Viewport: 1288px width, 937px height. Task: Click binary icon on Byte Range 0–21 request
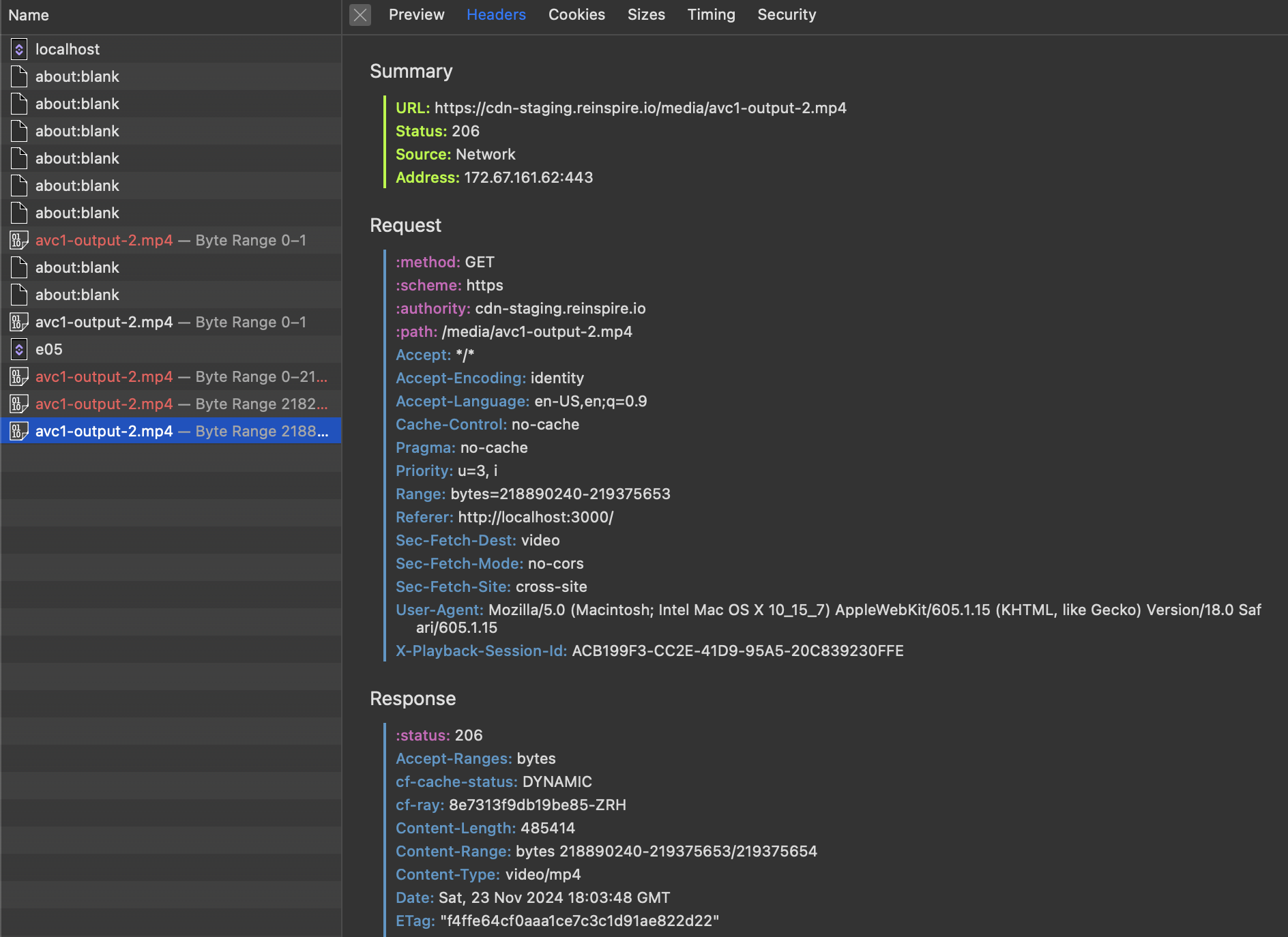point(18,376)
